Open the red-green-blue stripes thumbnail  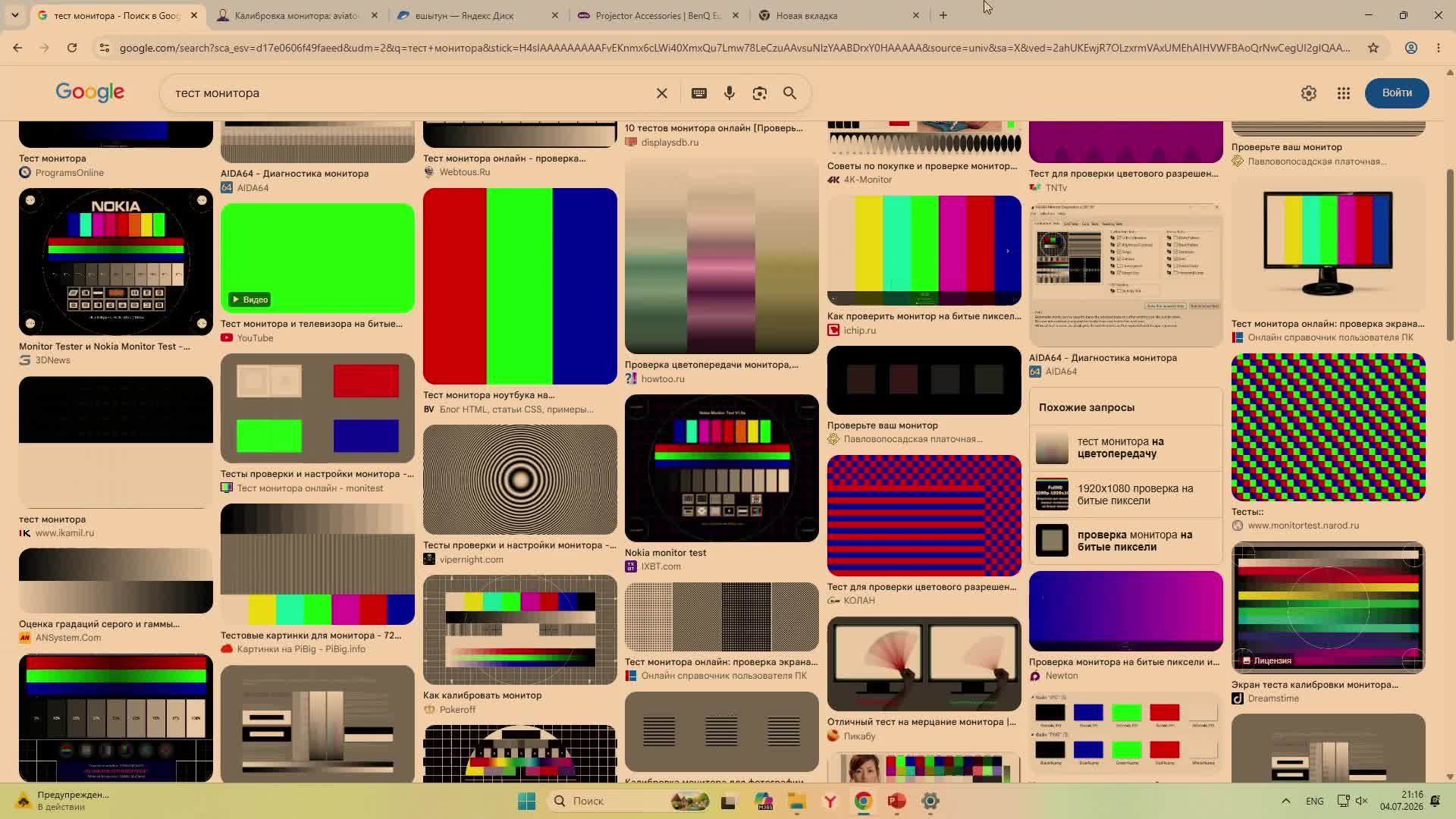click(x=519, y=286)
